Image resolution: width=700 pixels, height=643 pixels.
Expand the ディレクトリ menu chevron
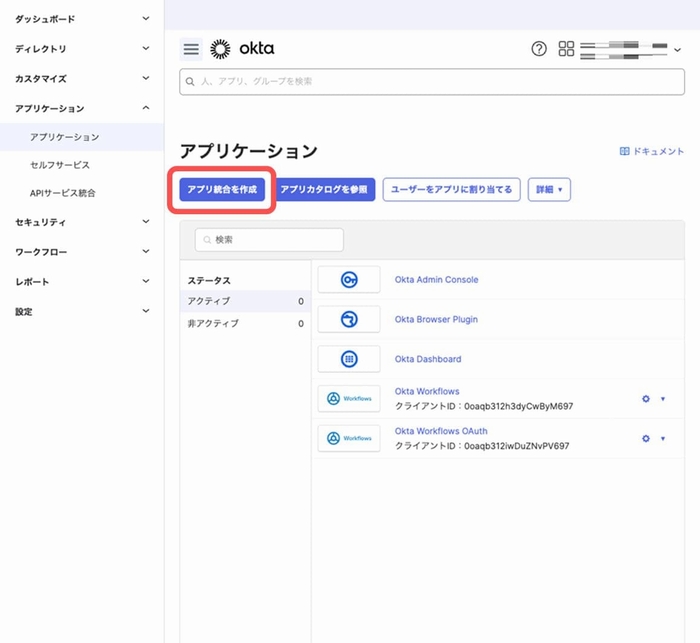146,48
